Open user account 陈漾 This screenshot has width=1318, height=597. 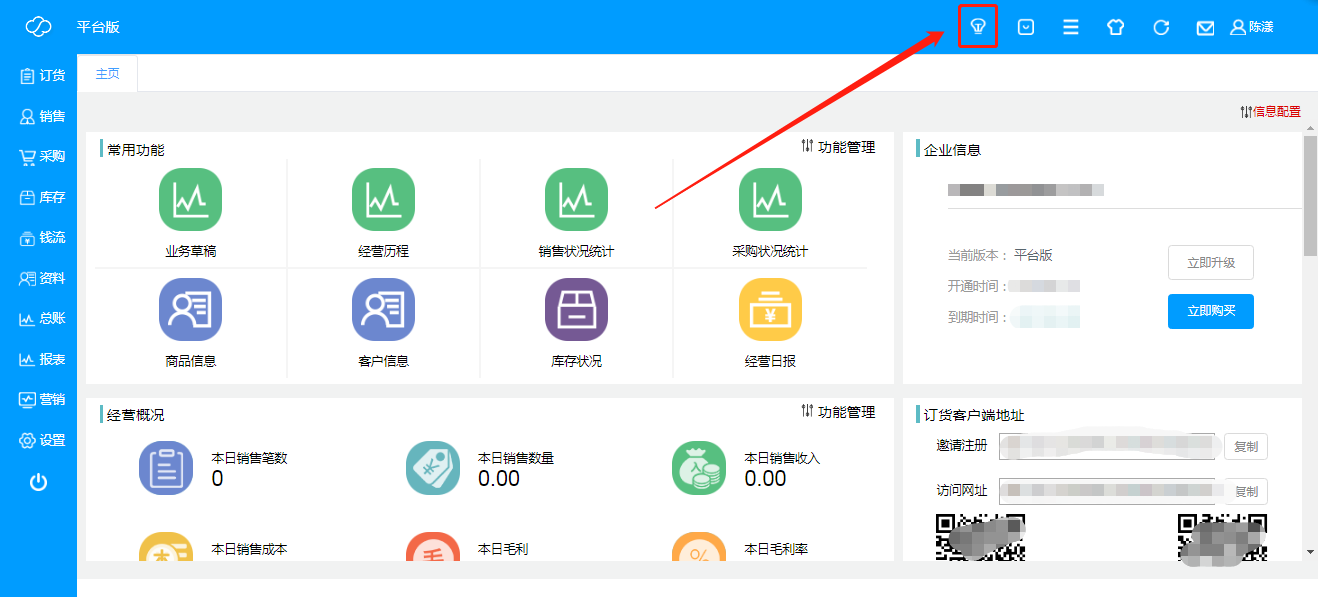point(1252,27)
